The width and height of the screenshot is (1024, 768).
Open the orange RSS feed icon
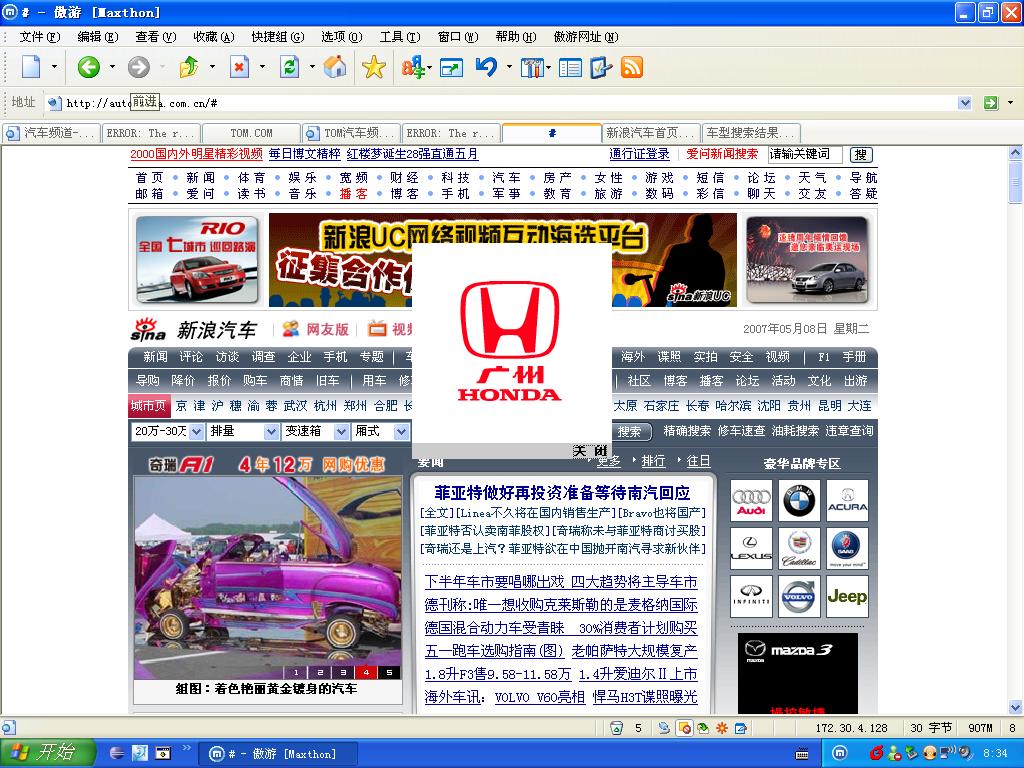[632, 67]
